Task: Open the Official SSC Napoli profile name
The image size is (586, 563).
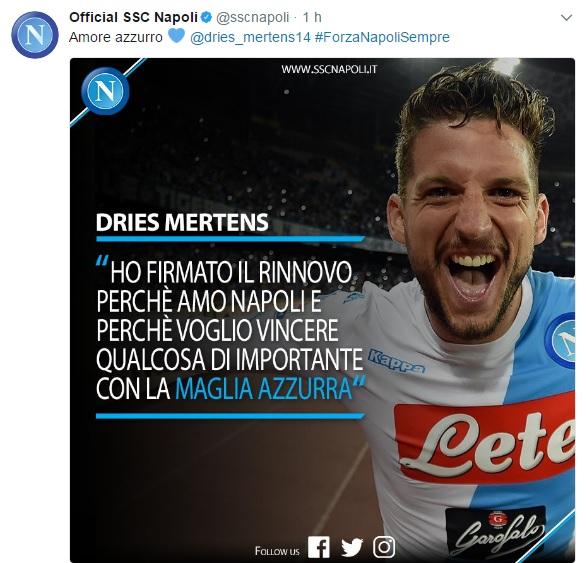Action: pos(133,17)
